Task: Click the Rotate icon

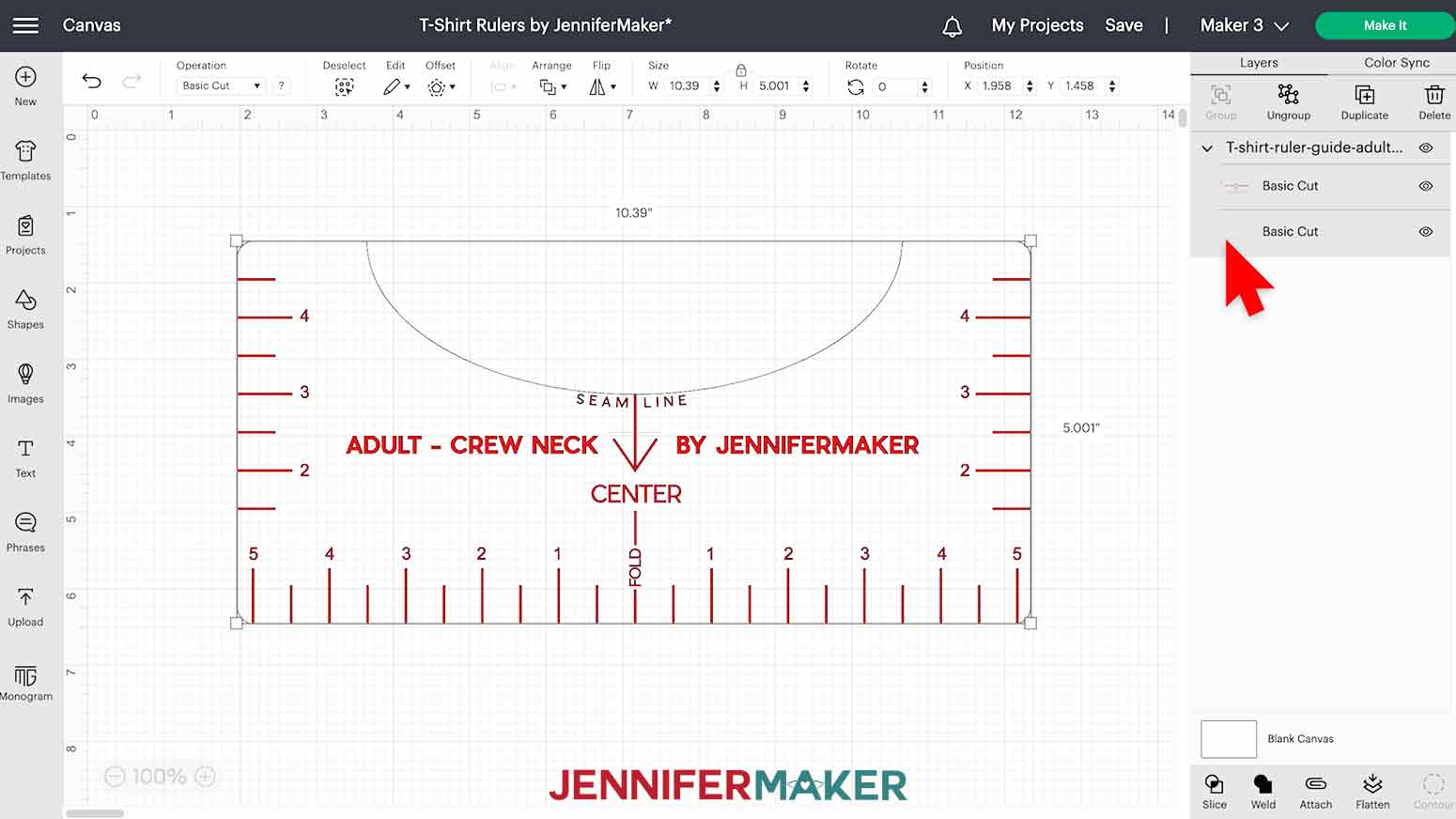Action: pos(855,86)
